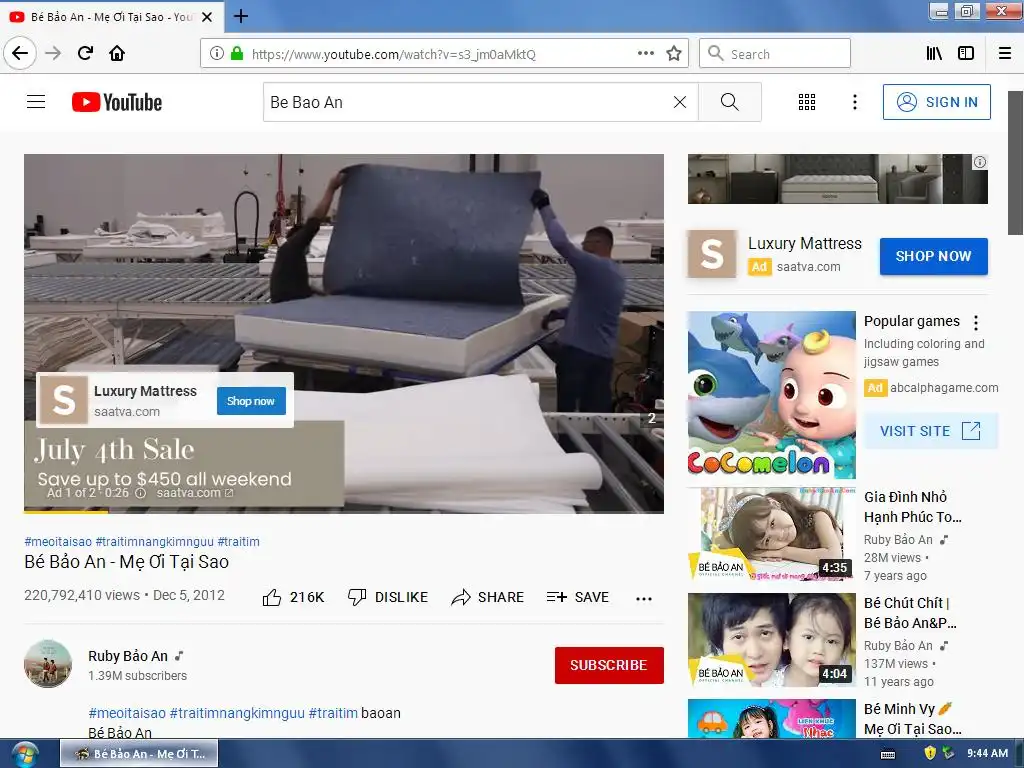Click the page vertical scrollbar thumb
This screenshot has width=1024, height=768.
(x=1016, y=163)
